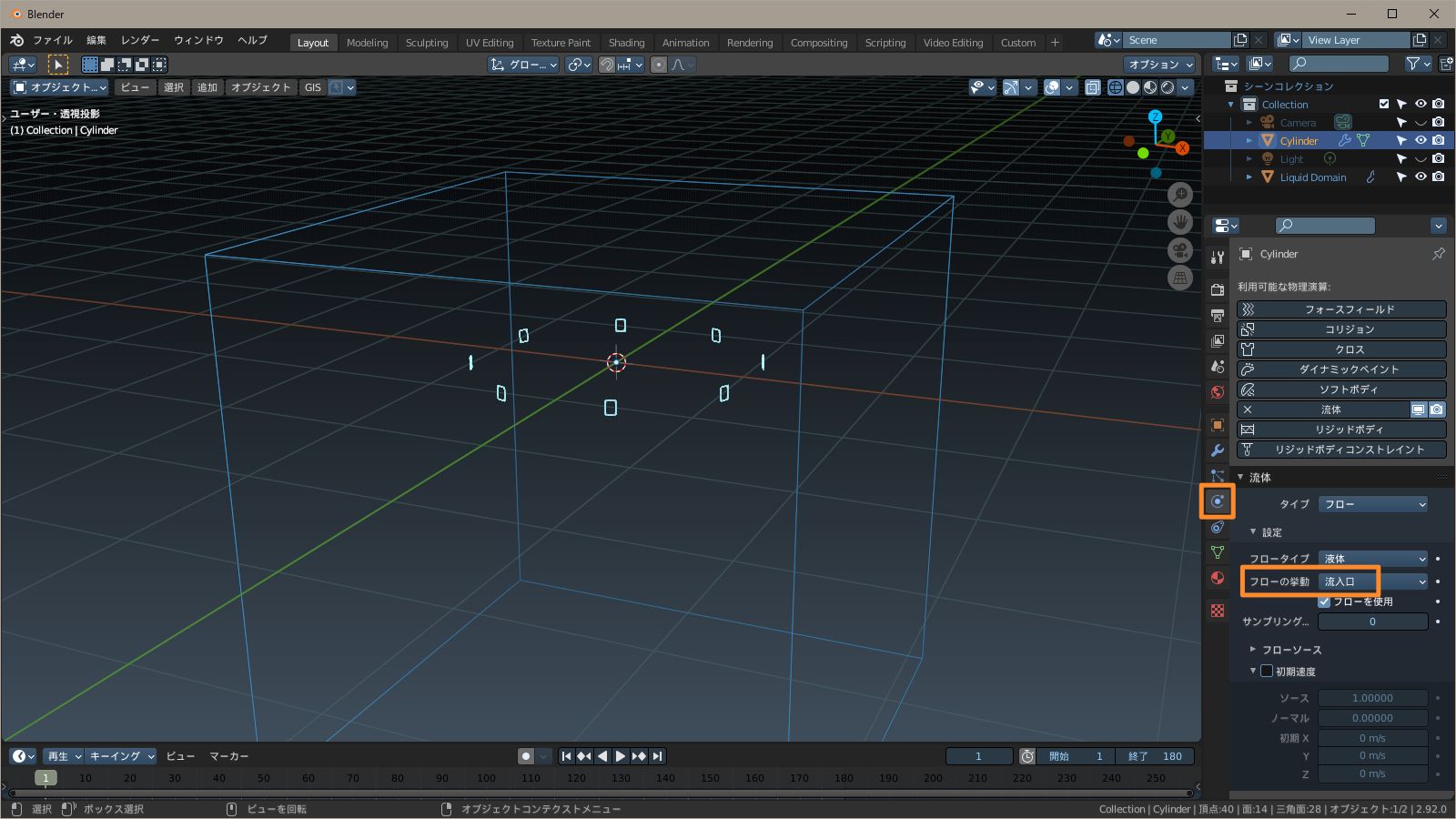The height and width of the screenshot is (819, 1456).
Task: Add クロス physics
Action: click(1341, 349)
